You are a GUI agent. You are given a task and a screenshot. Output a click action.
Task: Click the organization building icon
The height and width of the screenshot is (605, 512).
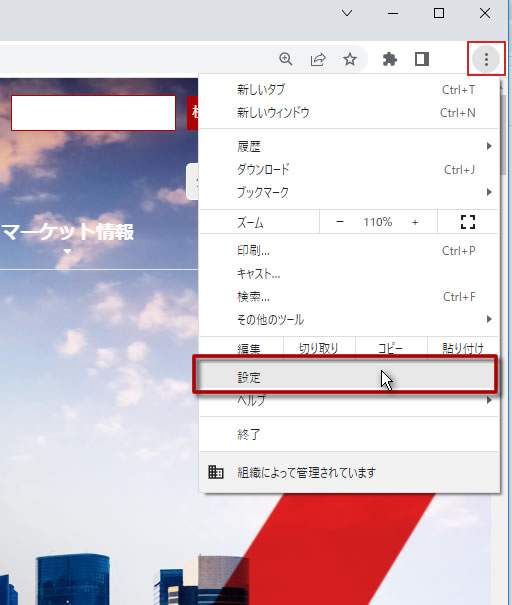[216, 472]
